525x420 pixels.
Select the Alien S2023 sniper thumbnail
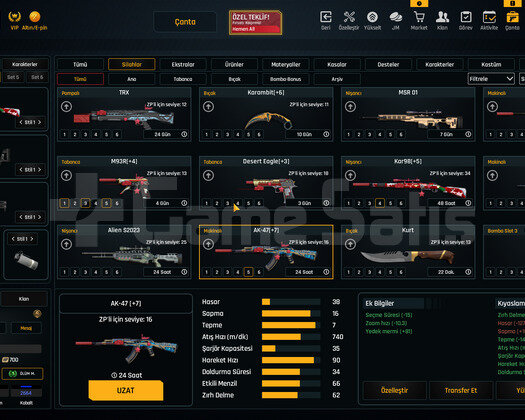(x=133, y=256)
